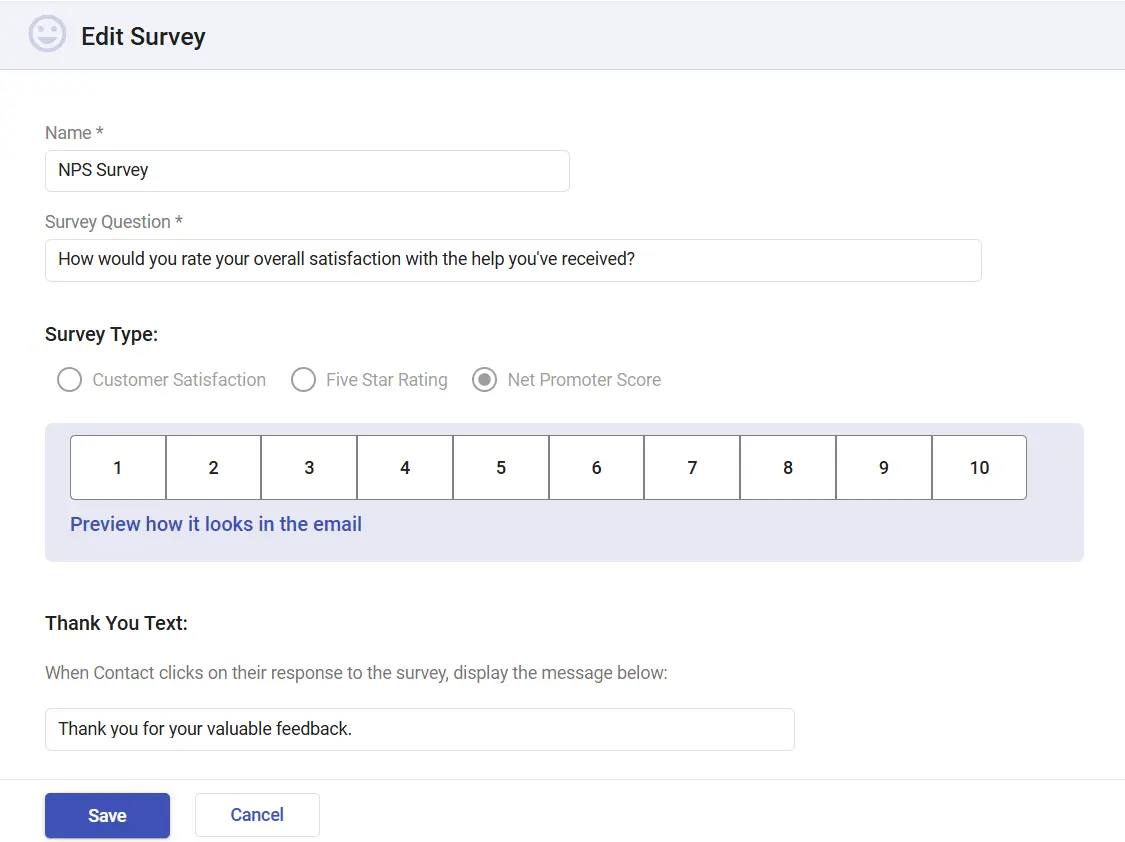Focus the Survey Question text field
Screen dimensions: 1125x842
click(513, 260)
